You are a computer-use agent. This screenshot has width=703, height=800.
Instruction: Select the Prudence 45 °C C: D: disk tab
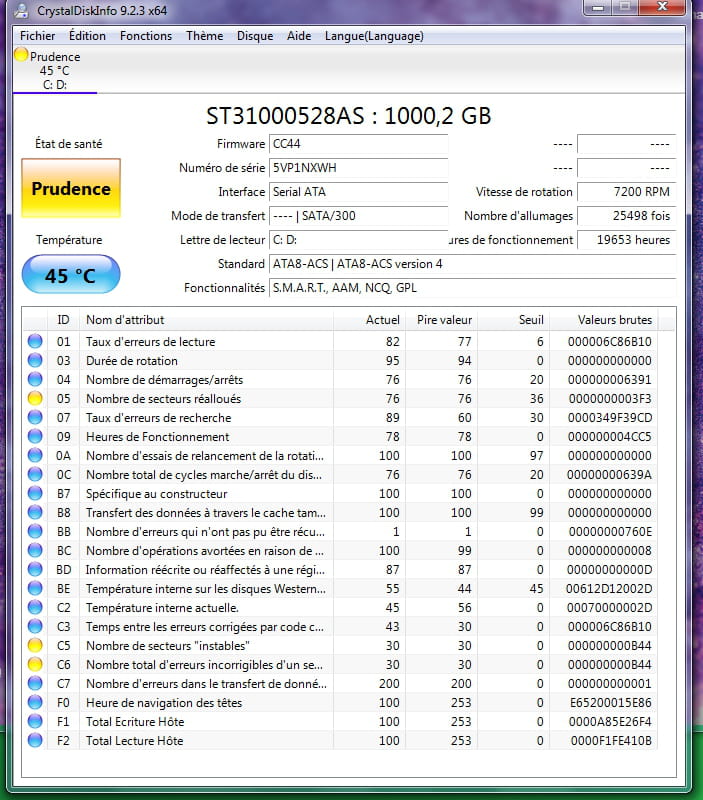tap(55, 70)
